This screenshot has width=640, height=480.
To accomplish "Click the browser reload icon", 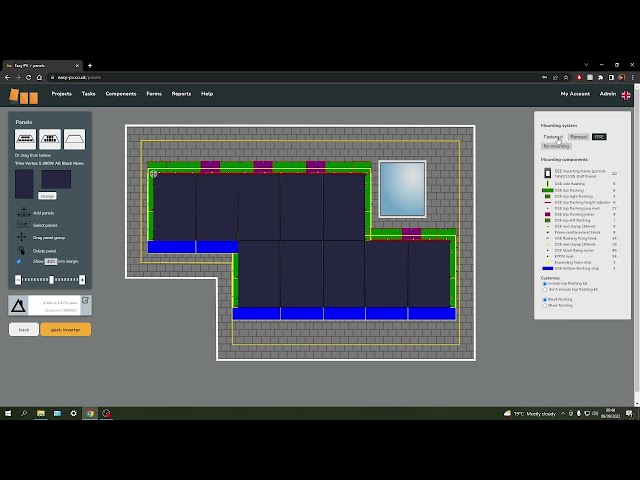I will (x=29, y=77).
